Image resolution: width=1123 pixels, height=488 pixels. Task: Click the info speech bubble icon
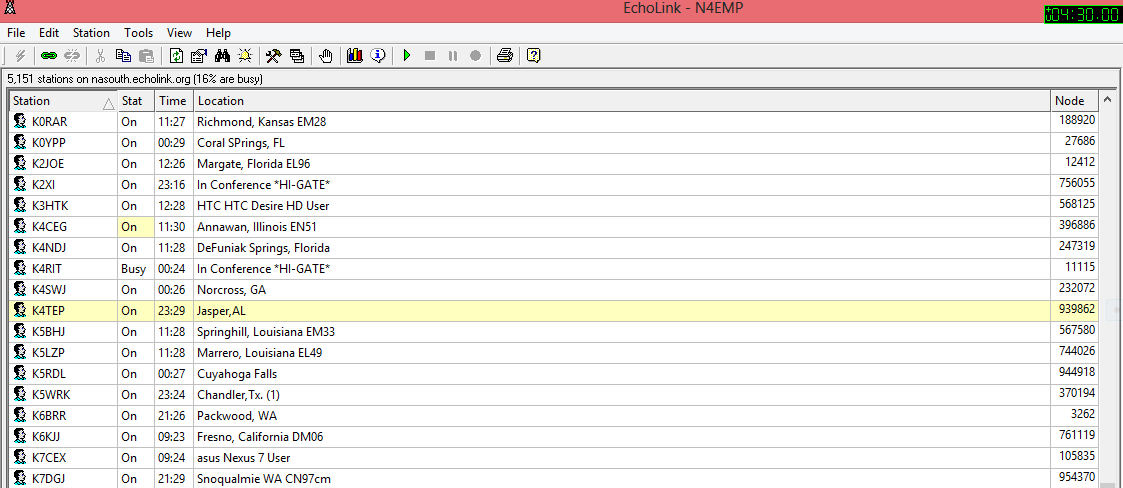(x=378, y=55)
